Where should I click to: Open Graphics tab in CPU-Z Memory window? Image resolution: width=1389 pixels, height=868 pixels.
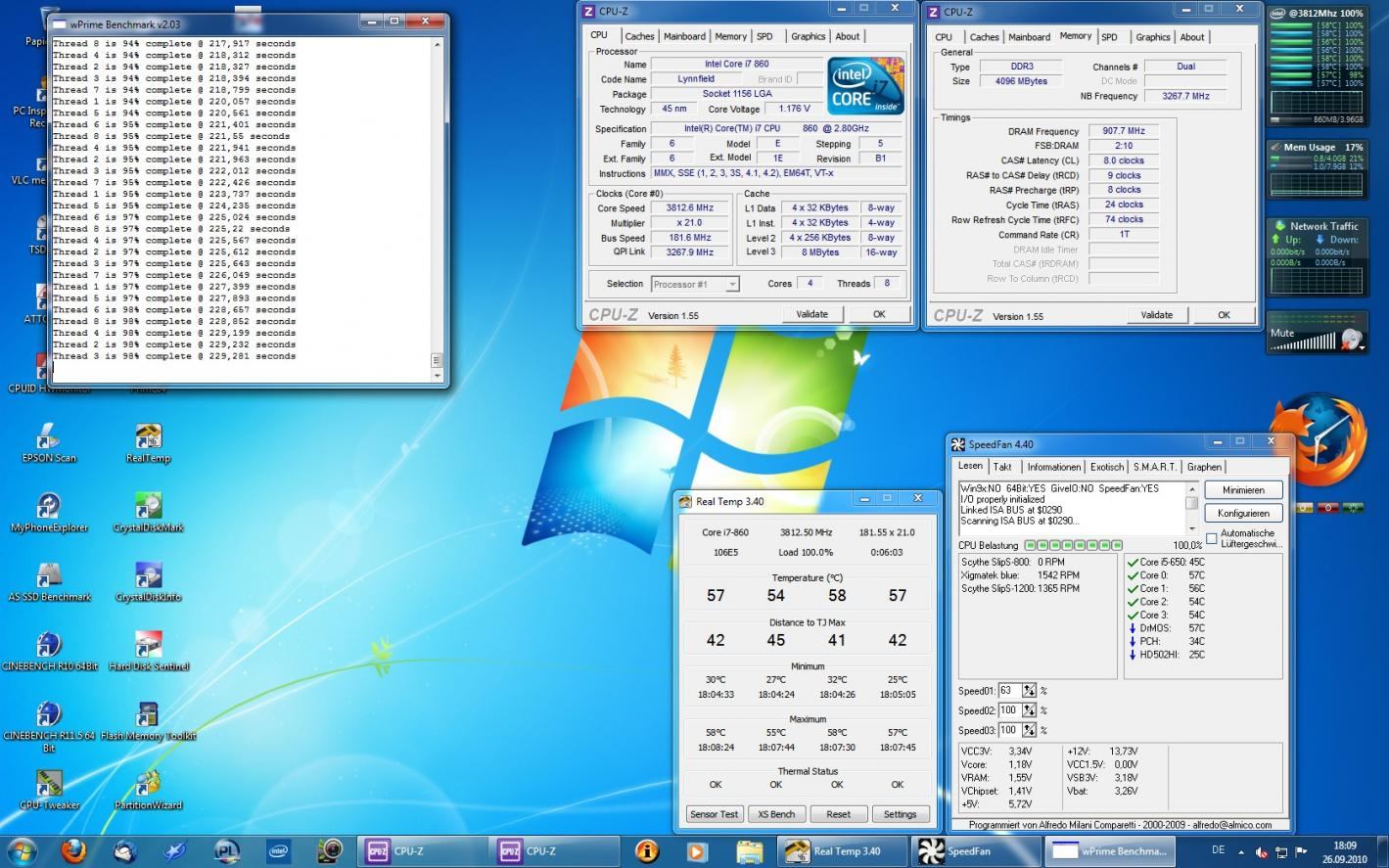coord(1152,37)
